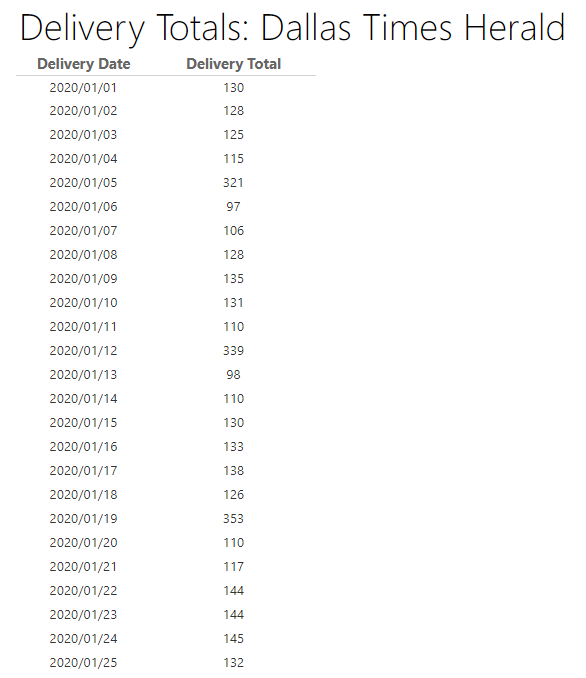
Task: Click the delivery total value 353
Action: pyautogui.click(x=234, y=518)
